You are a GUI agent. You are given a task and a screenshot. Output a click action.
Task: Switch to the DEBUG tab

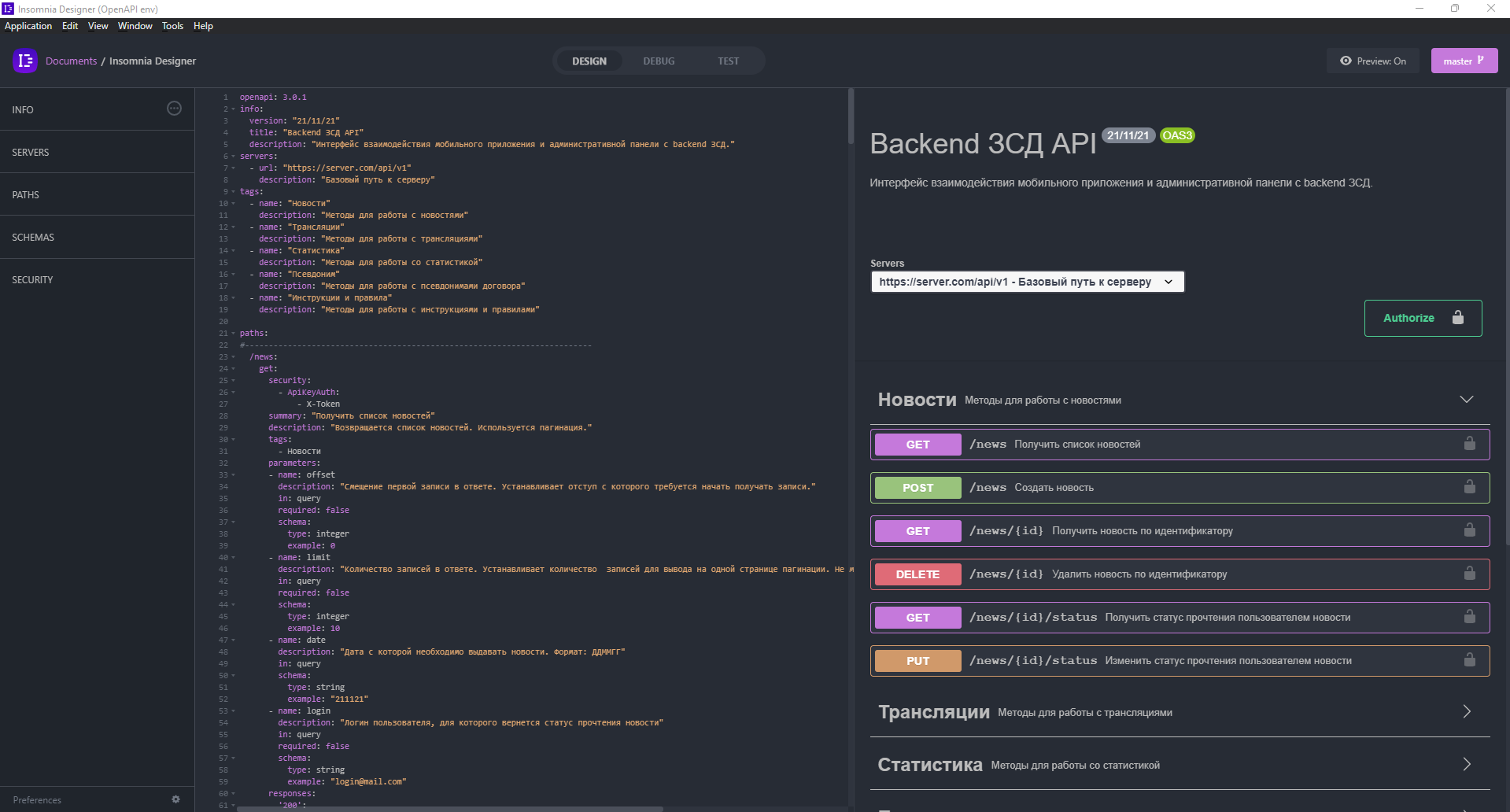click(x=659, y=61)
